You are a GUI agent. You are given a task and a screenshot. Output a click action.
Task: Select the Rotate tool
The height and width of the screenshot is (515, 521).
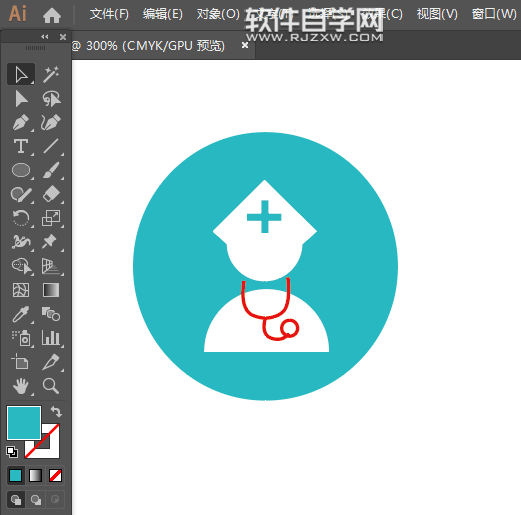click(21, 218)
